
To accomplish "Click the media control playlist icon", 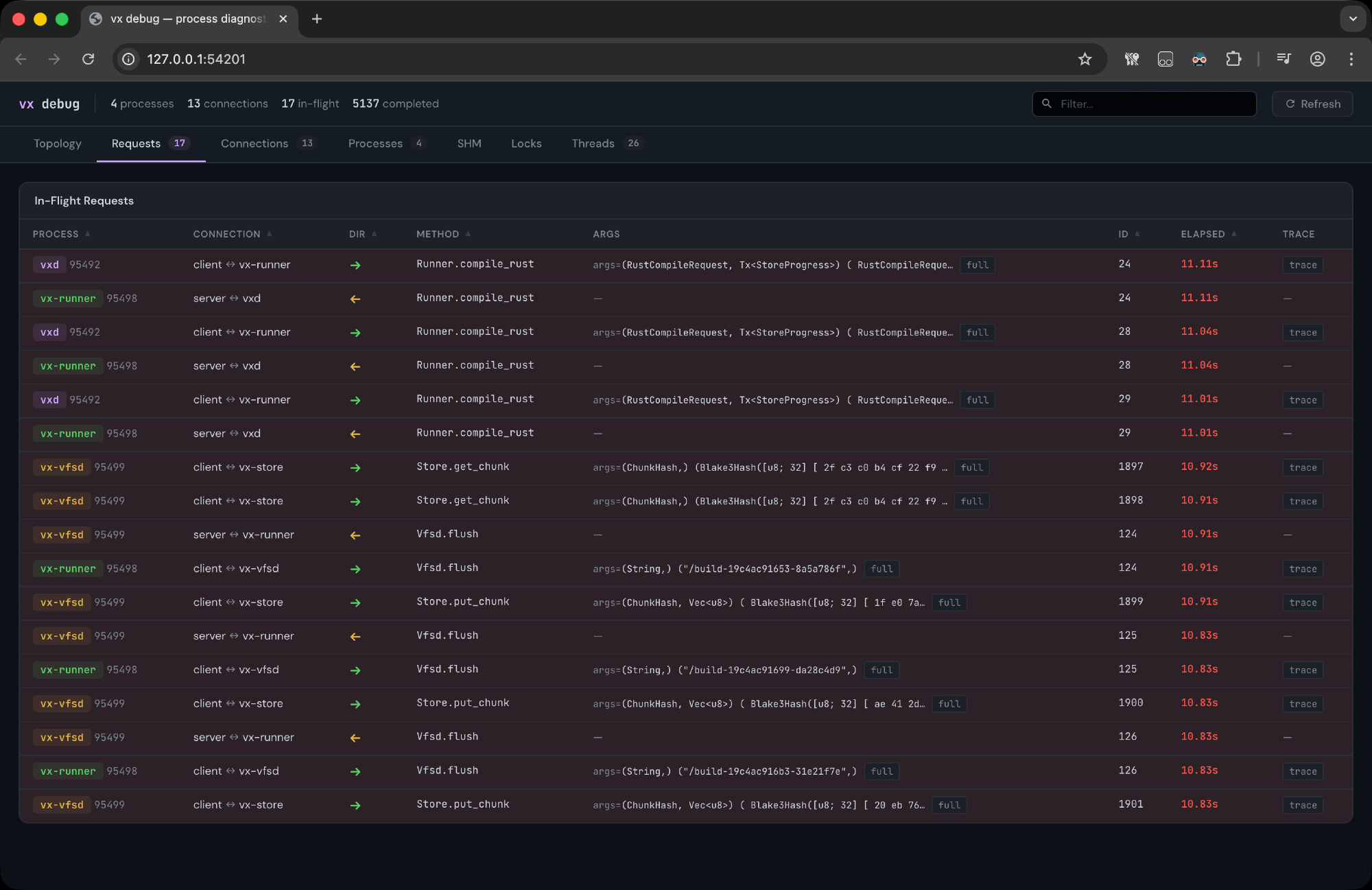I will [1284, 59].
